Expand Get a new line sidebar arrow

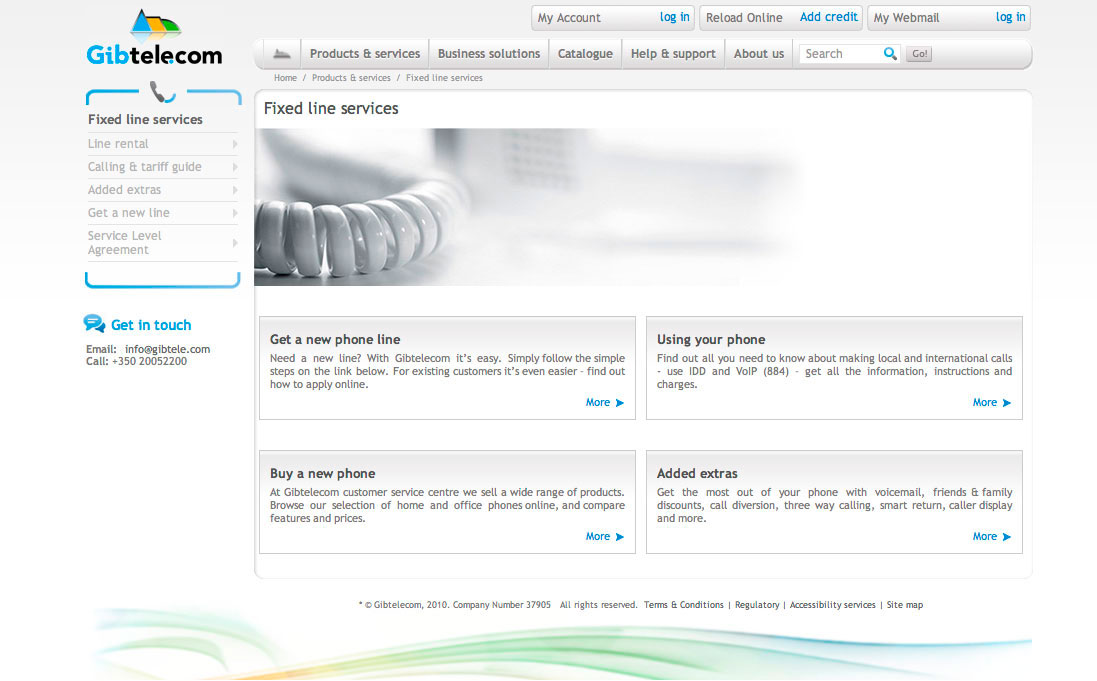click(x=234, y=213)
